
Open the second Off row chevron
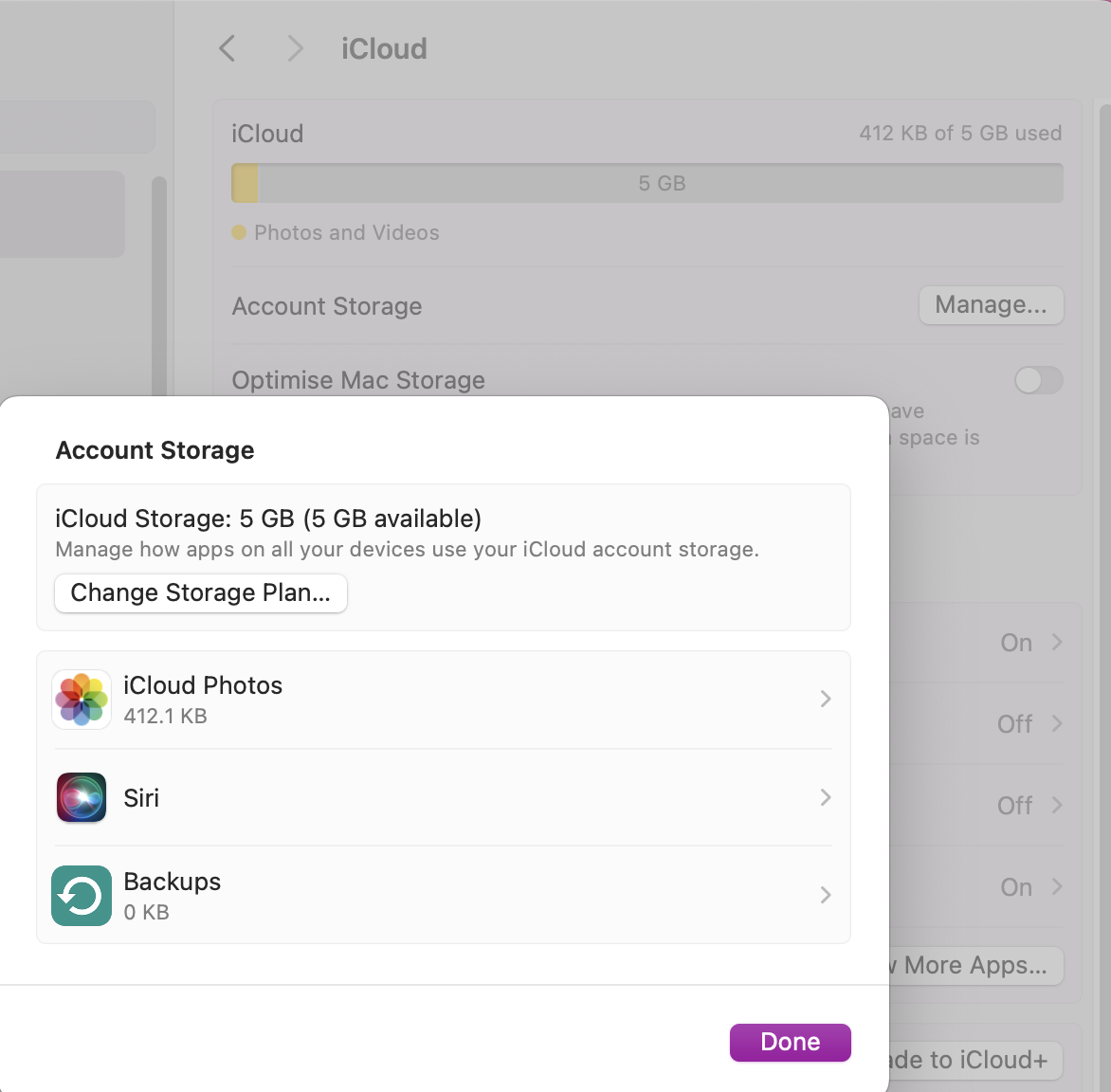[1057, 805]
